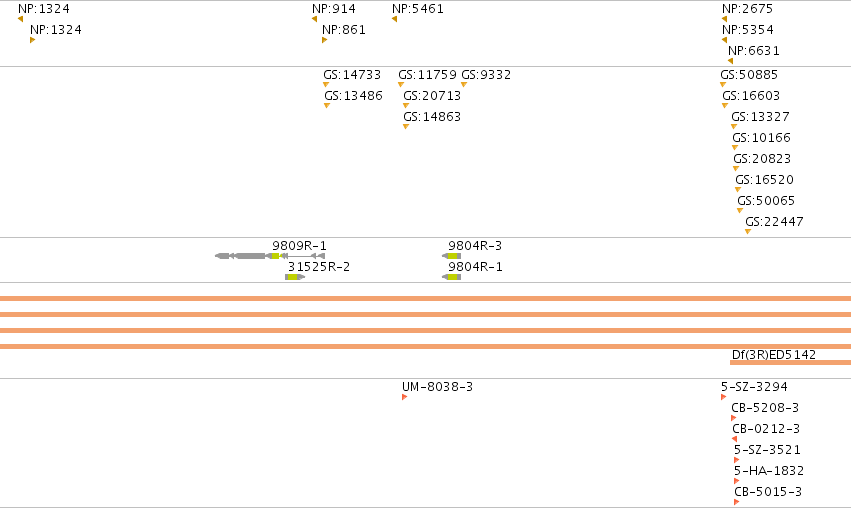Select the CB-5015-3 feature label
Image resolution: width=851 pixels, height=508 pixels.
pos(768,492)
